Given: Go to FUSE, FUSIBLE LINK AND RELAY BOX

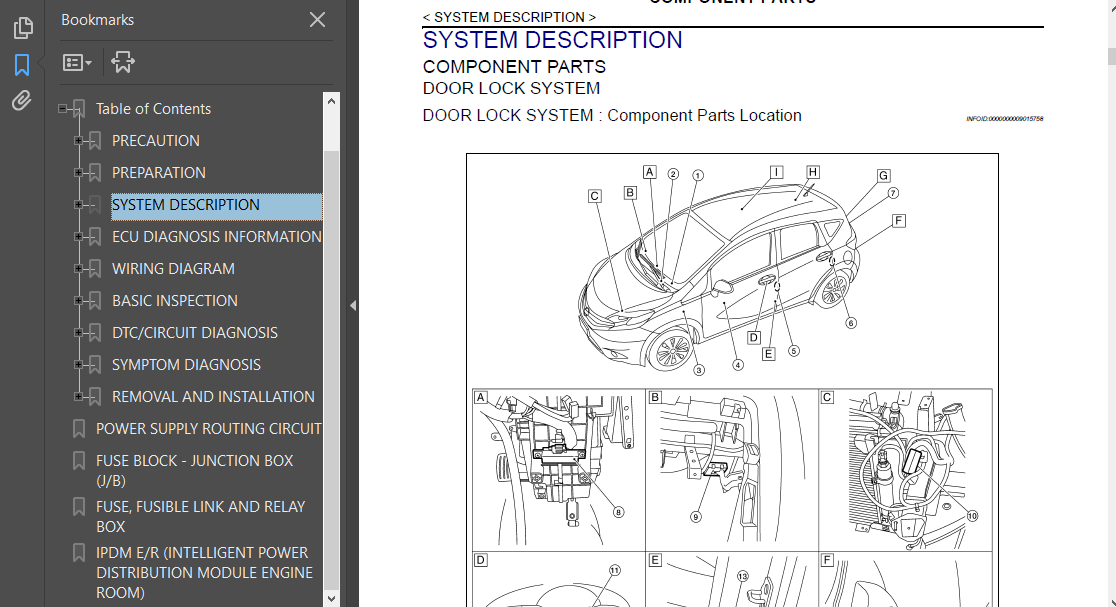Looking at the screenshot, I should 201,517.
